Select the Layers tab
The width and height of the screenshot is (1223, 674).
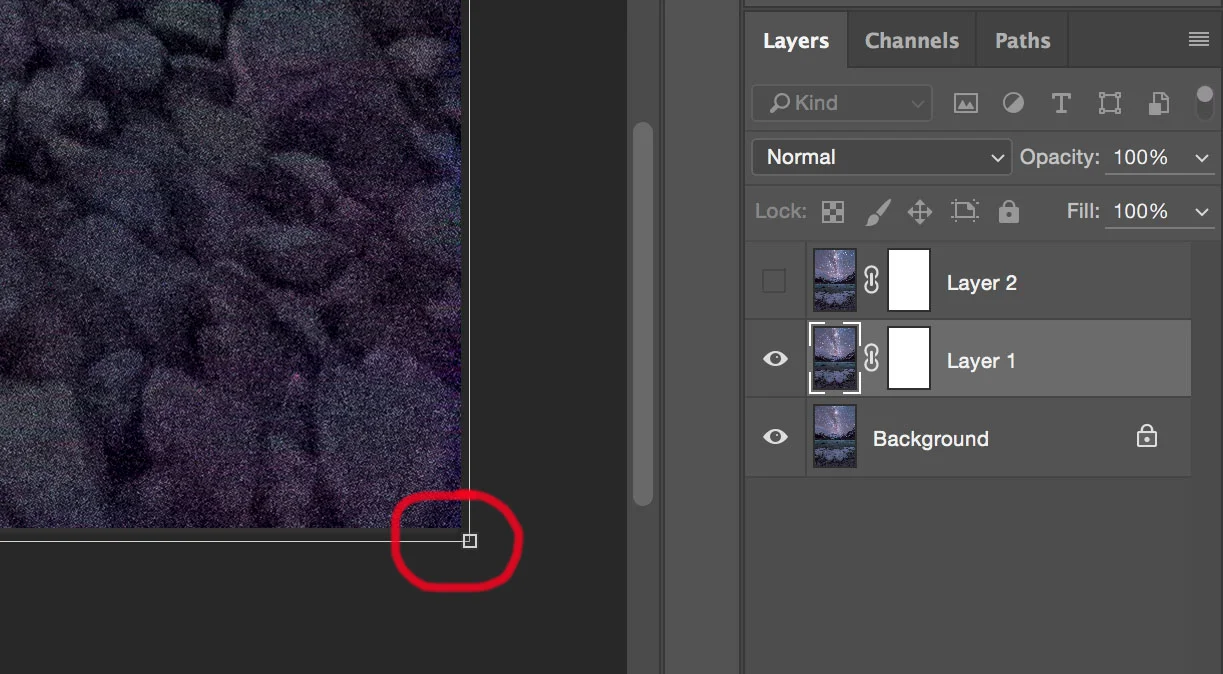[x=796, y=41]
